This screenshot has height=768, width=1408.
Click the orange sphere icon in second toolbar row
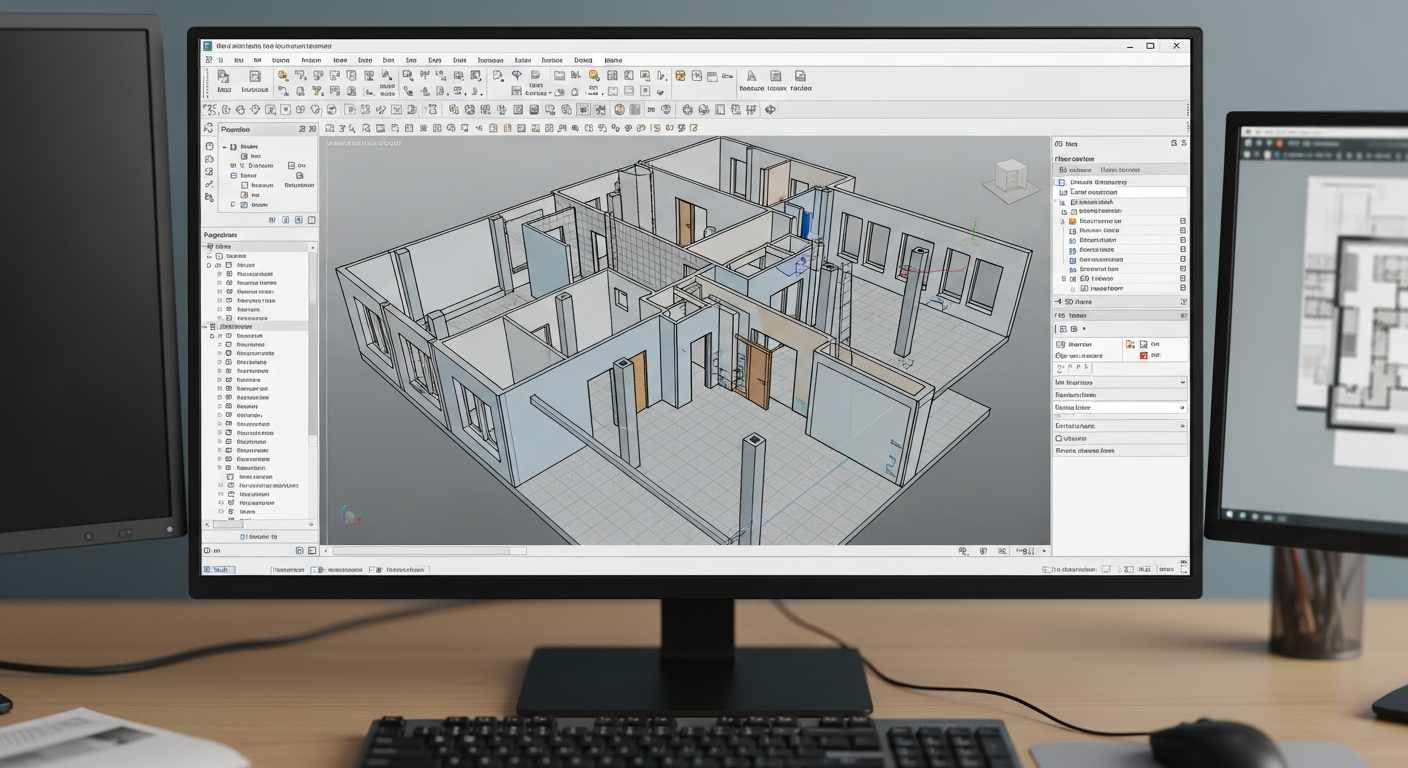point(619,110)
